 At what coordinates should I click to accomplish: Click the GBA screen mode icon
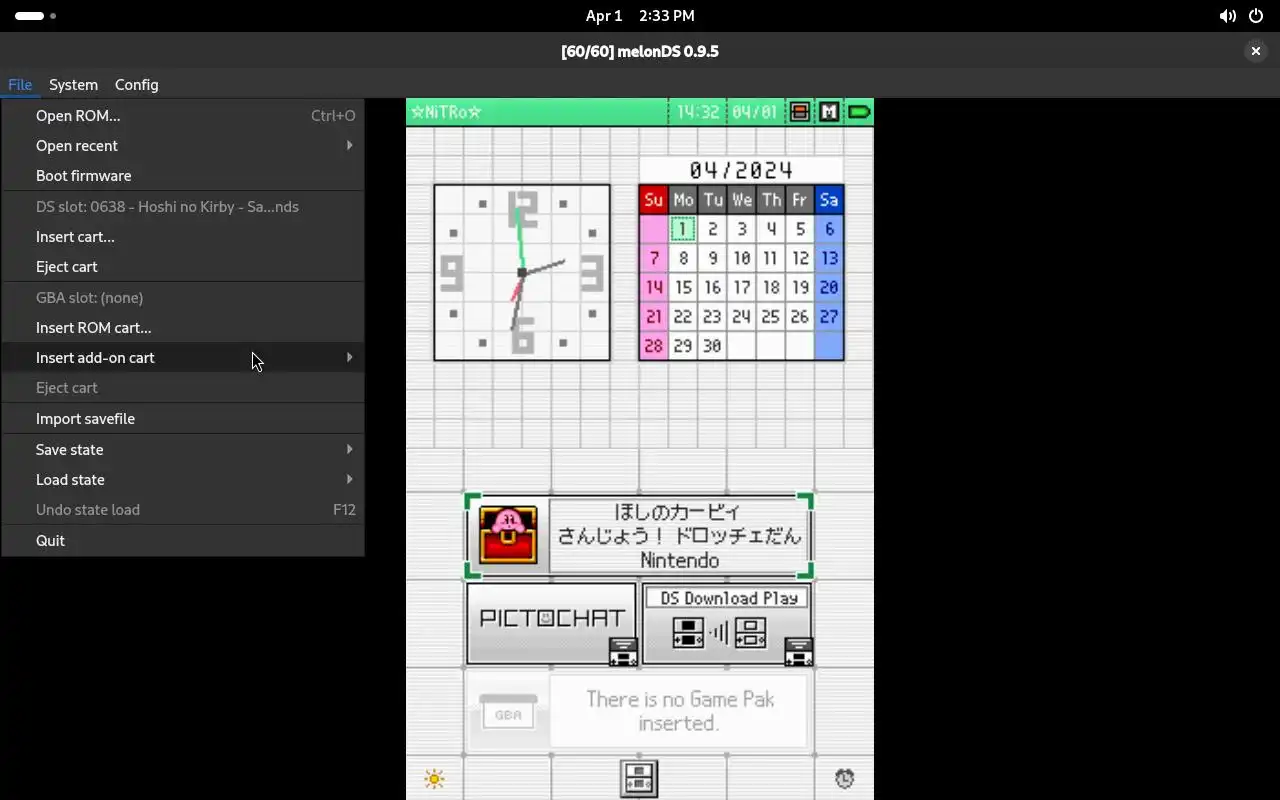(x=799, y=112)
